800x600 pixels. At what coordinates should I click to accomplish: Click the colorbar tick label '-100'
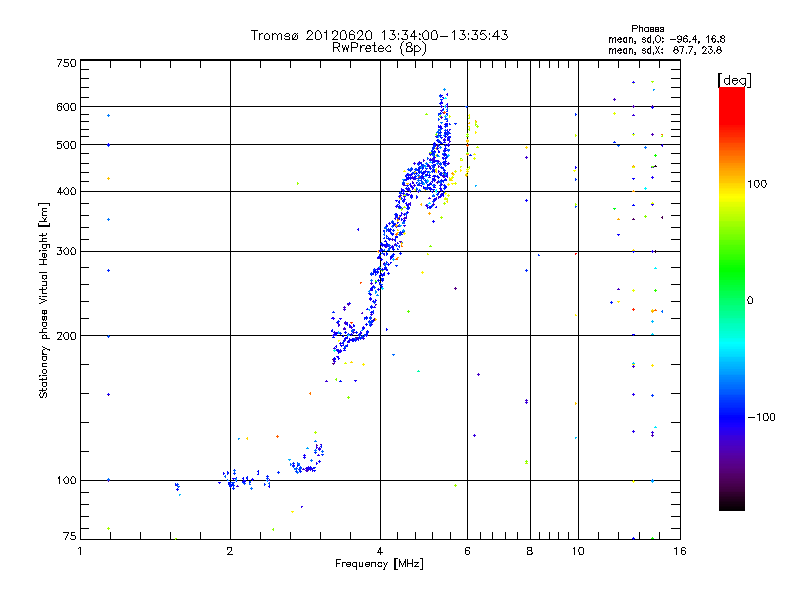click(x=761, y=417)
